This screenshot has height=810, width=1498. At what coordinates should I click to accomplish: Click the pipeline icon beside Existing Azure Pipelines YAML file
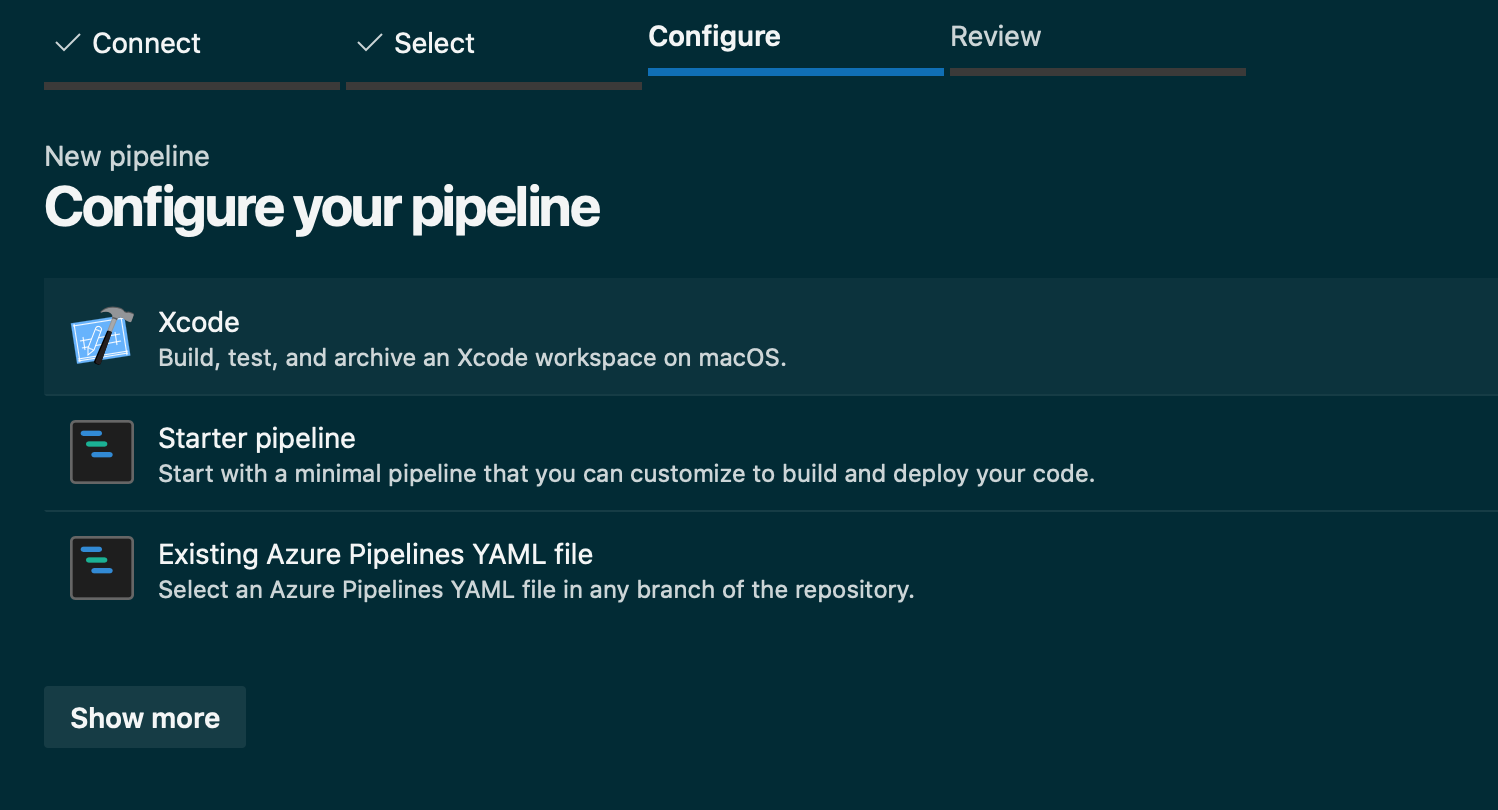pyautogui.click(x=101, y=568)
